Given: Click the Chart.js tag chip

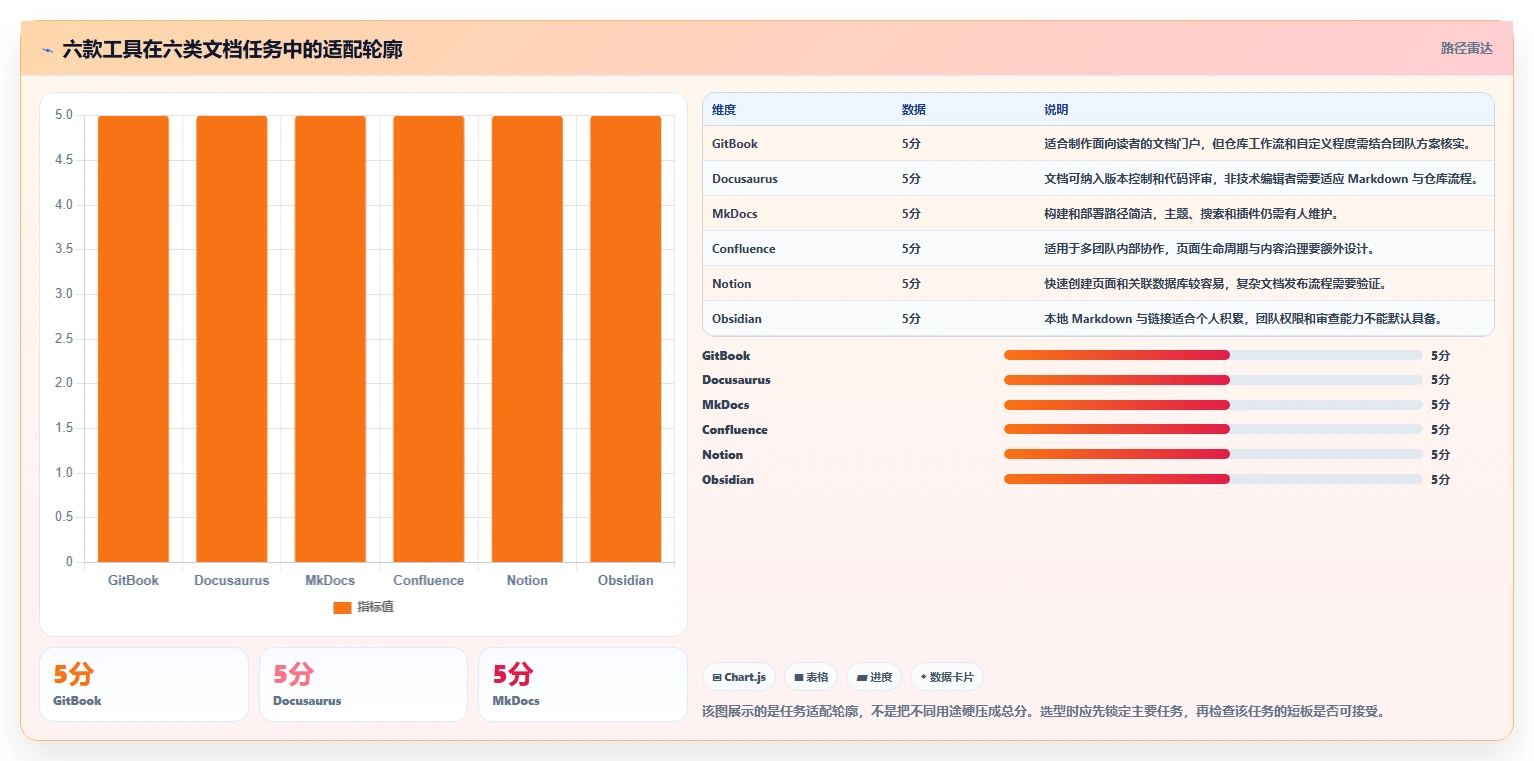Looking at the screenshot, I should pos(739,677).
